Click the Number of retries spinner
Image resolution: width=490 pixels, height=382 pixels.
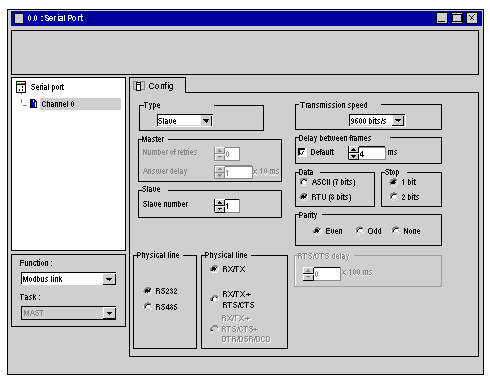219,154
